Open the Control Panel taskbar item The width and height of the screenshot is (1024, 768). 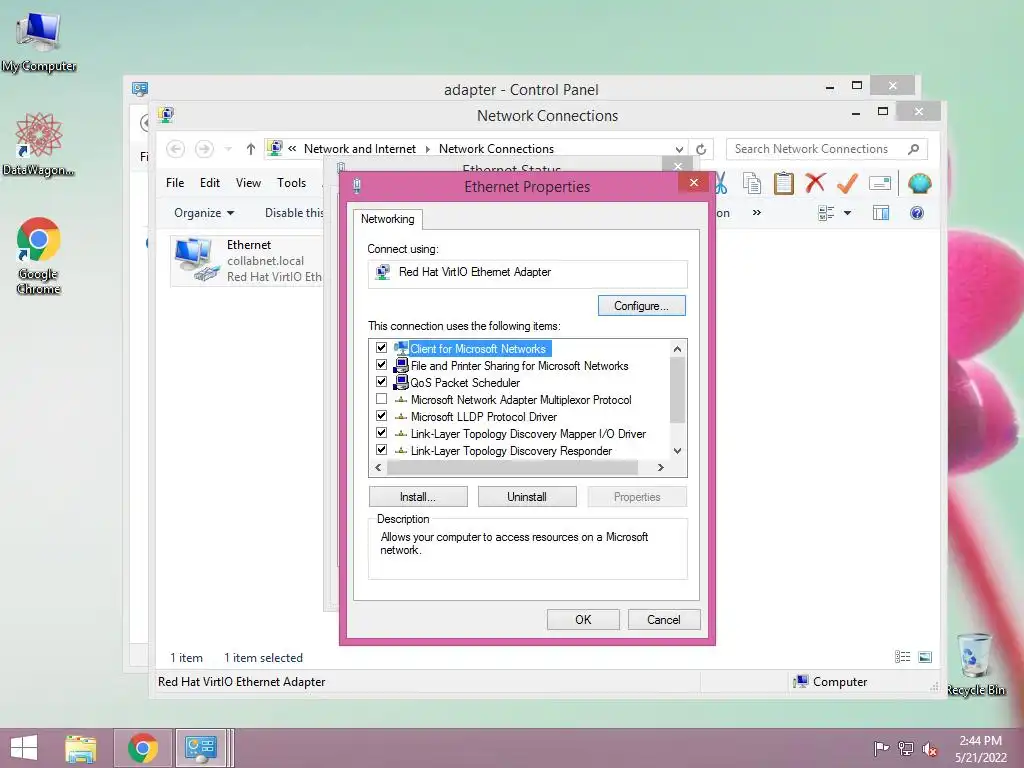[200, 748]
